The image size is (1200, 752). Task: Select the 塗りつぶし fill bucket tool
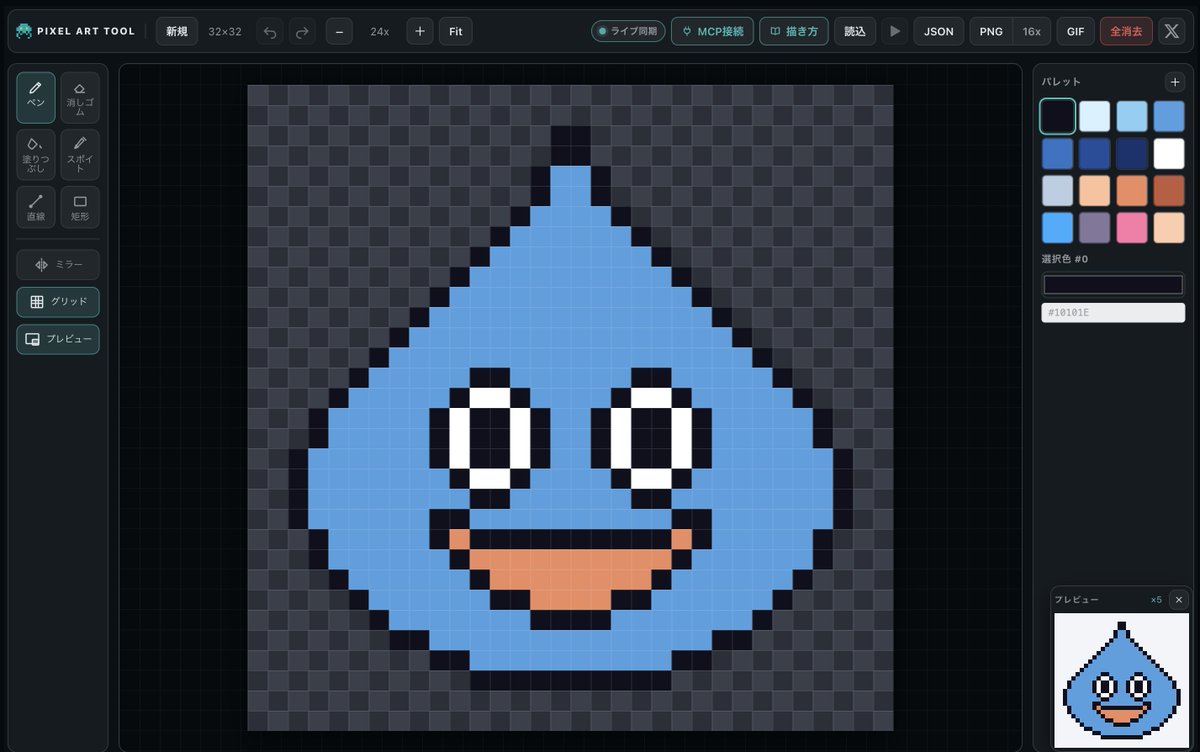click(x=36, y=154)
